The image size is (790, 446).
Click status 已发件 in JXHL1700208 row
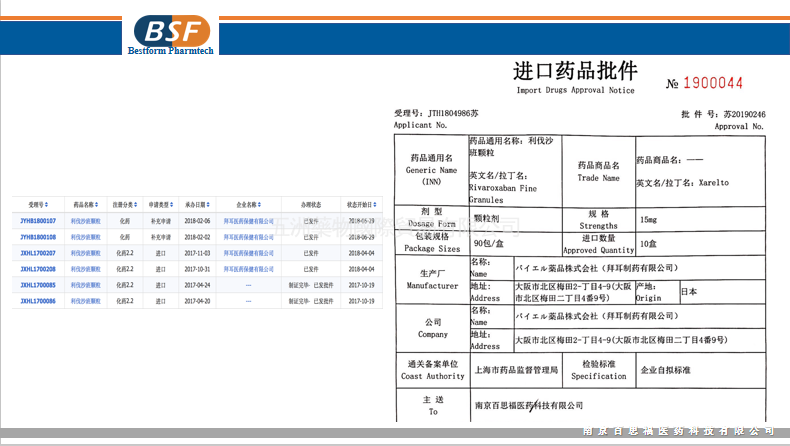(x=311, y=269)
